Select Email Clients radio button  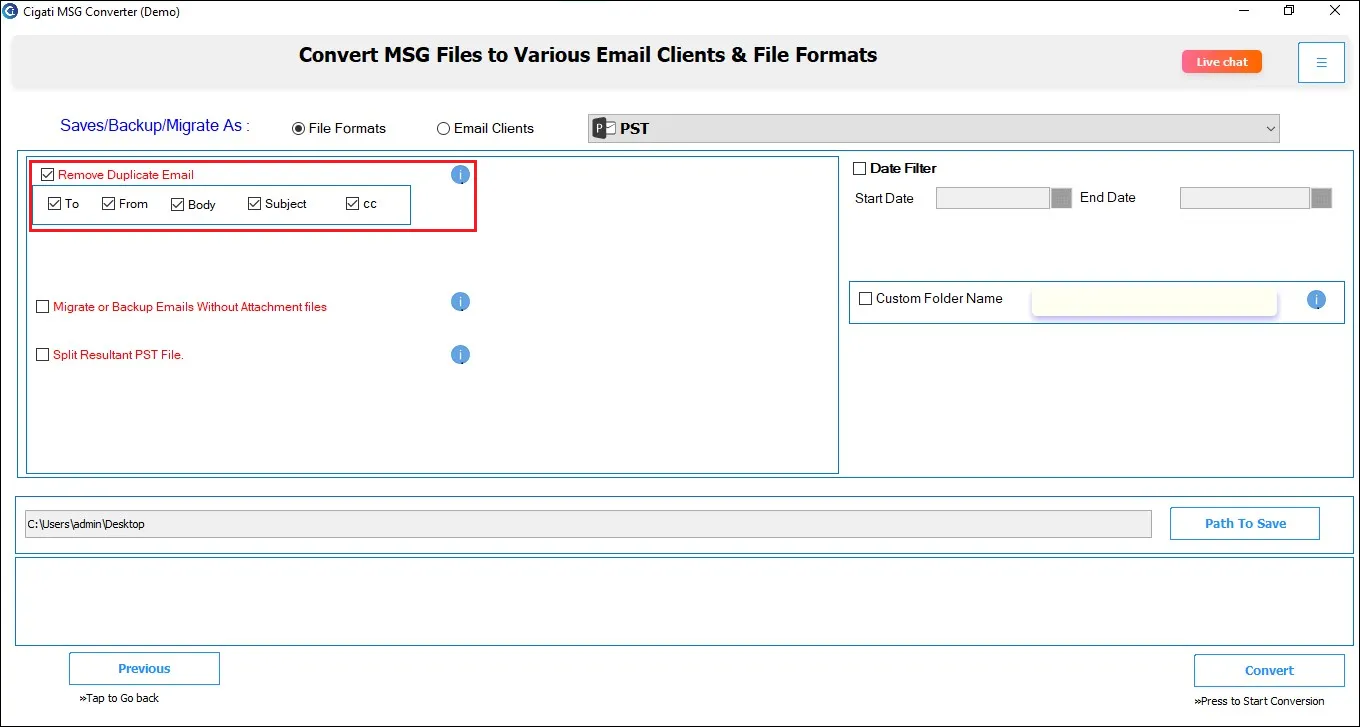(443, 129)
